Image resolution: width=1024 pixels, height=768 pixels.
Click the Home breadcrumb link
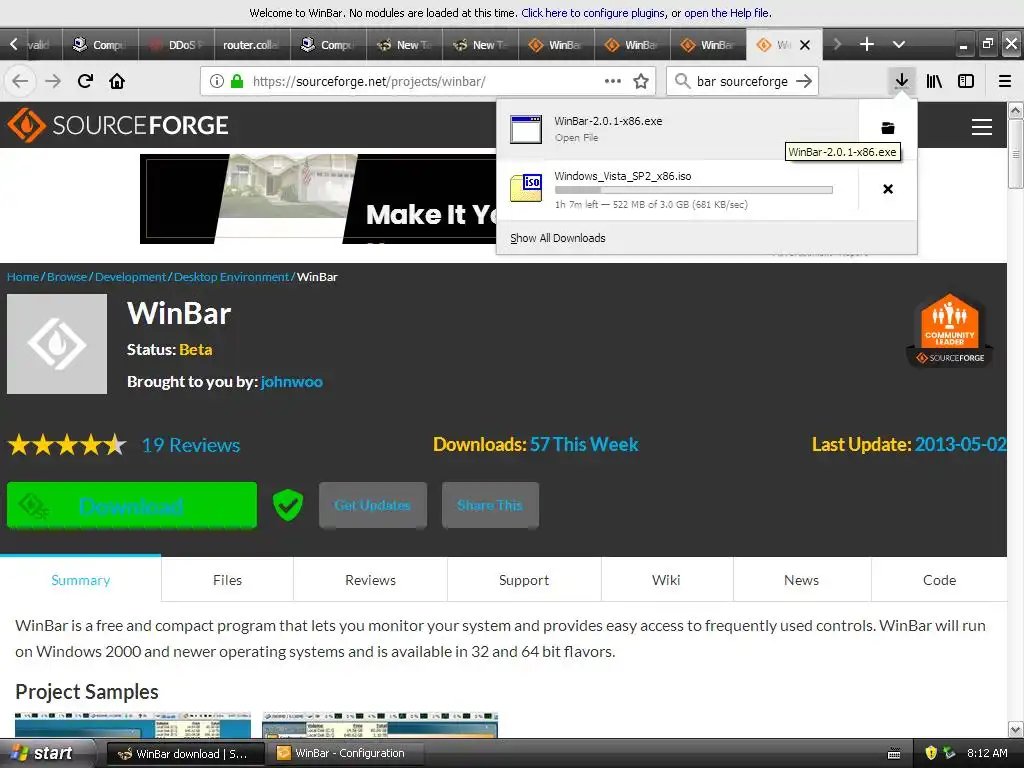23,277
